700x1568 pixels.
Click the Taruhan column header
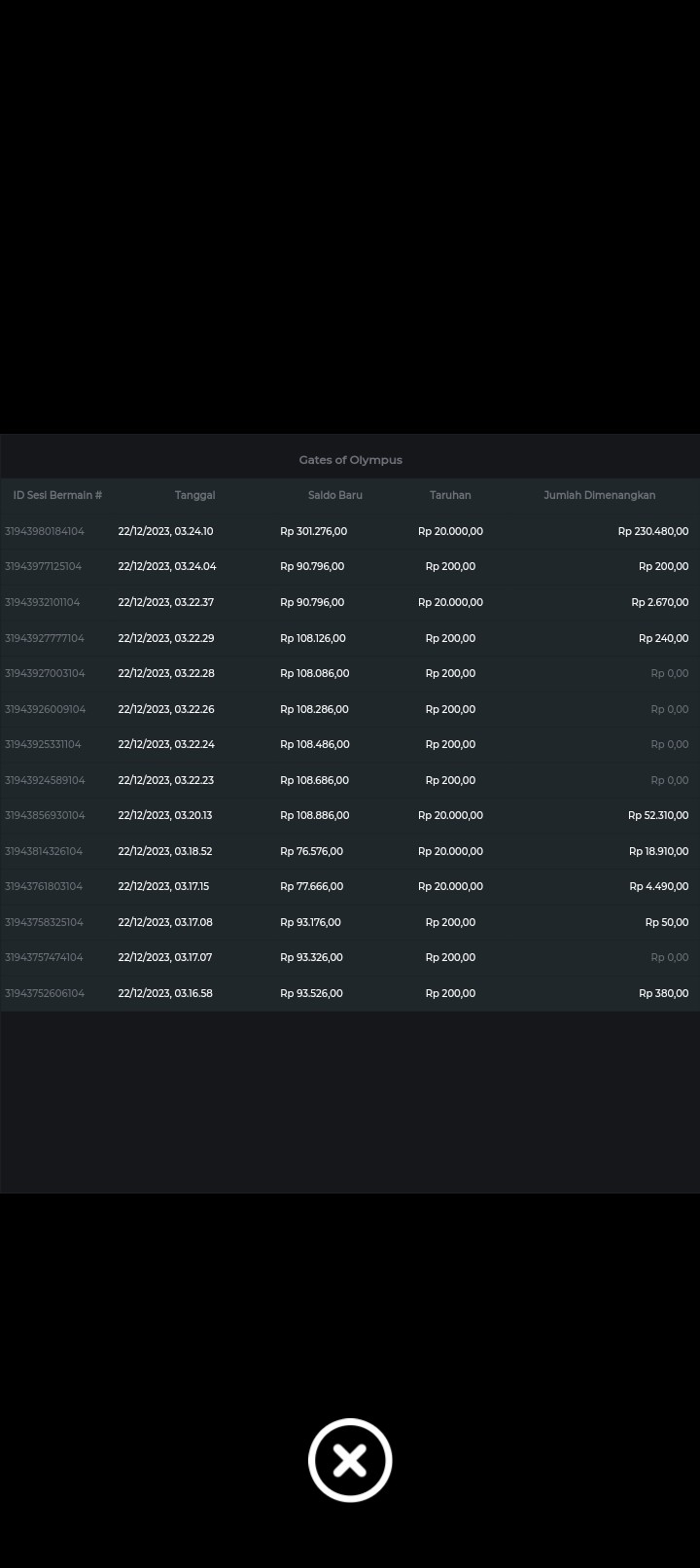pos(450,495)
